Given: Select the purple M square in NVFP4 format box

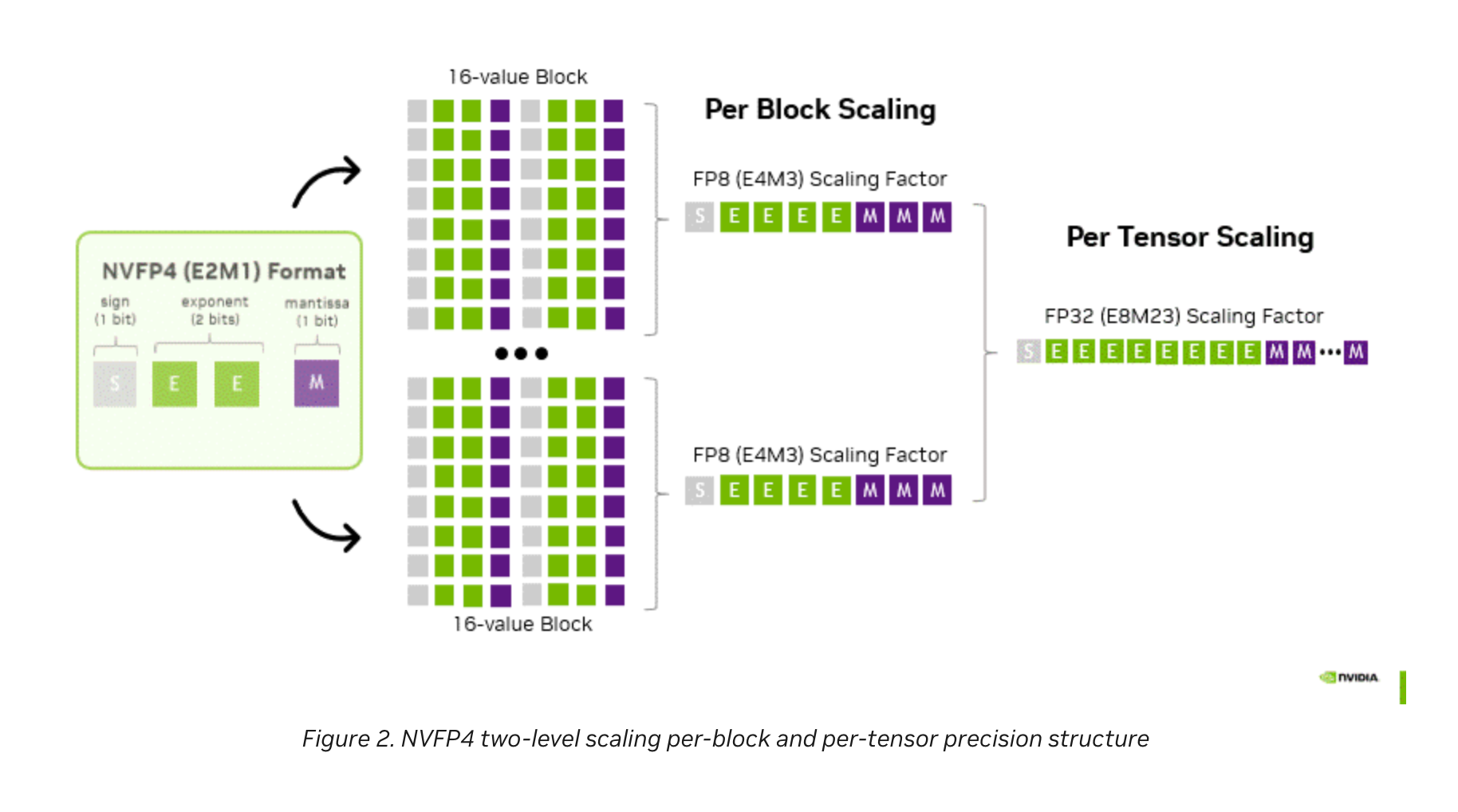Looking at the screenshot, I should coord(317,383).
